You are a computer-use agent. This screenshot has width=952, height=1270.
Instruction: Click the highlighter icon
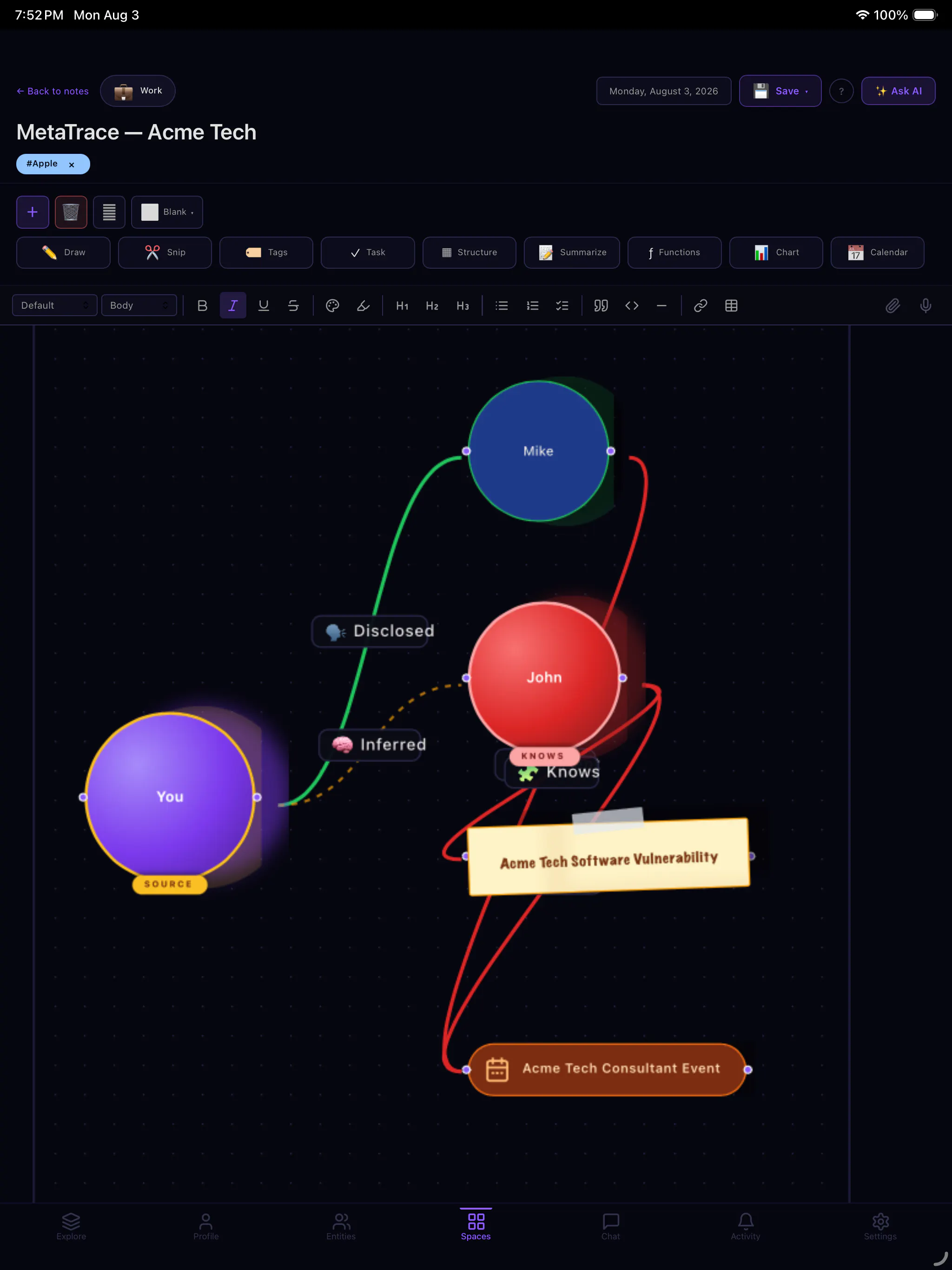[363, 305]
